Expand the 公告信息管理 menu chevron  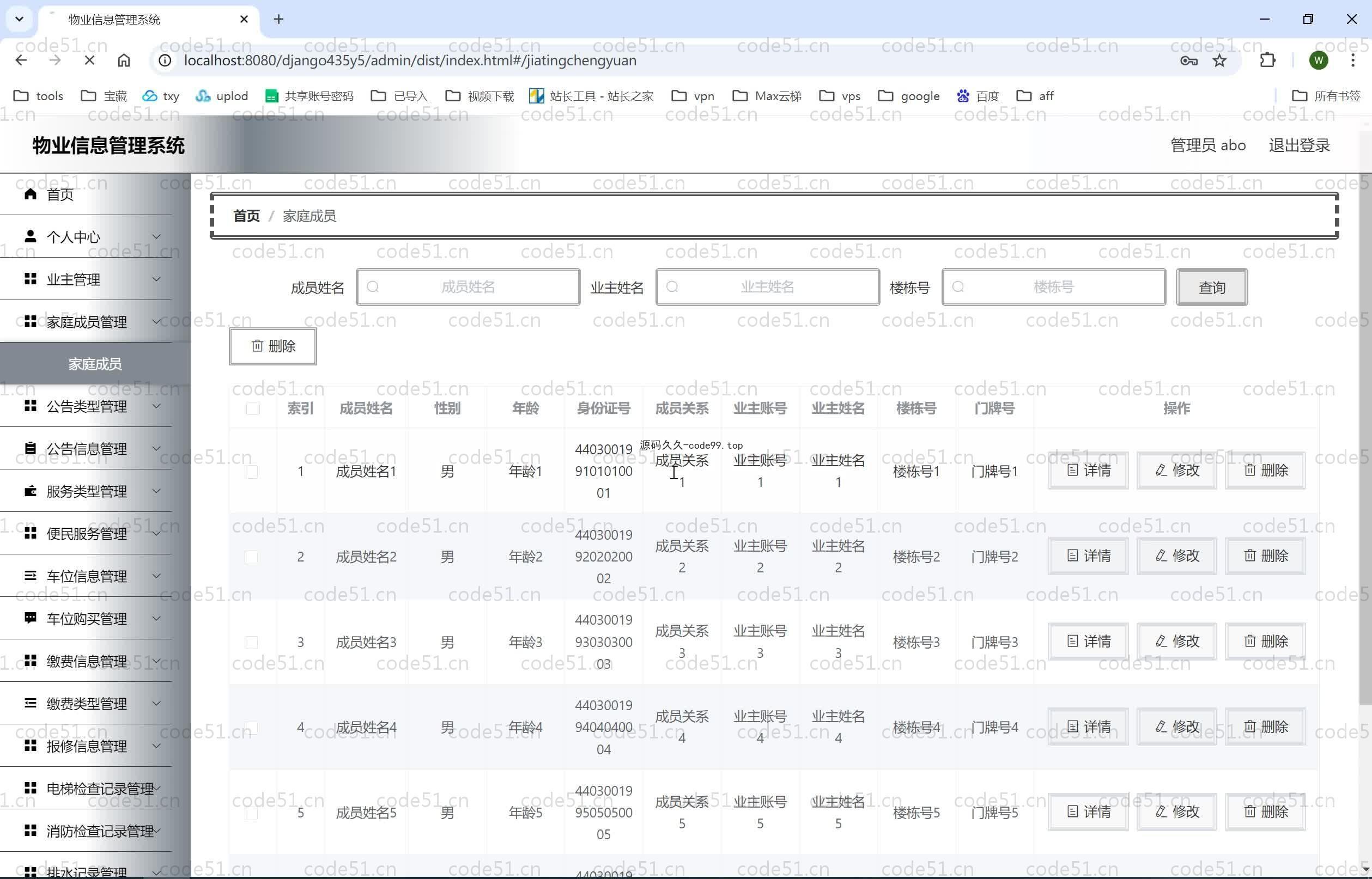pos(156,448)
